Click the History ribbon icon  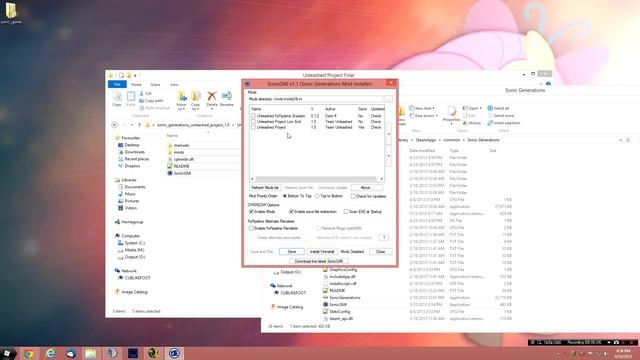pyautogui.click(x=472, y=123)
